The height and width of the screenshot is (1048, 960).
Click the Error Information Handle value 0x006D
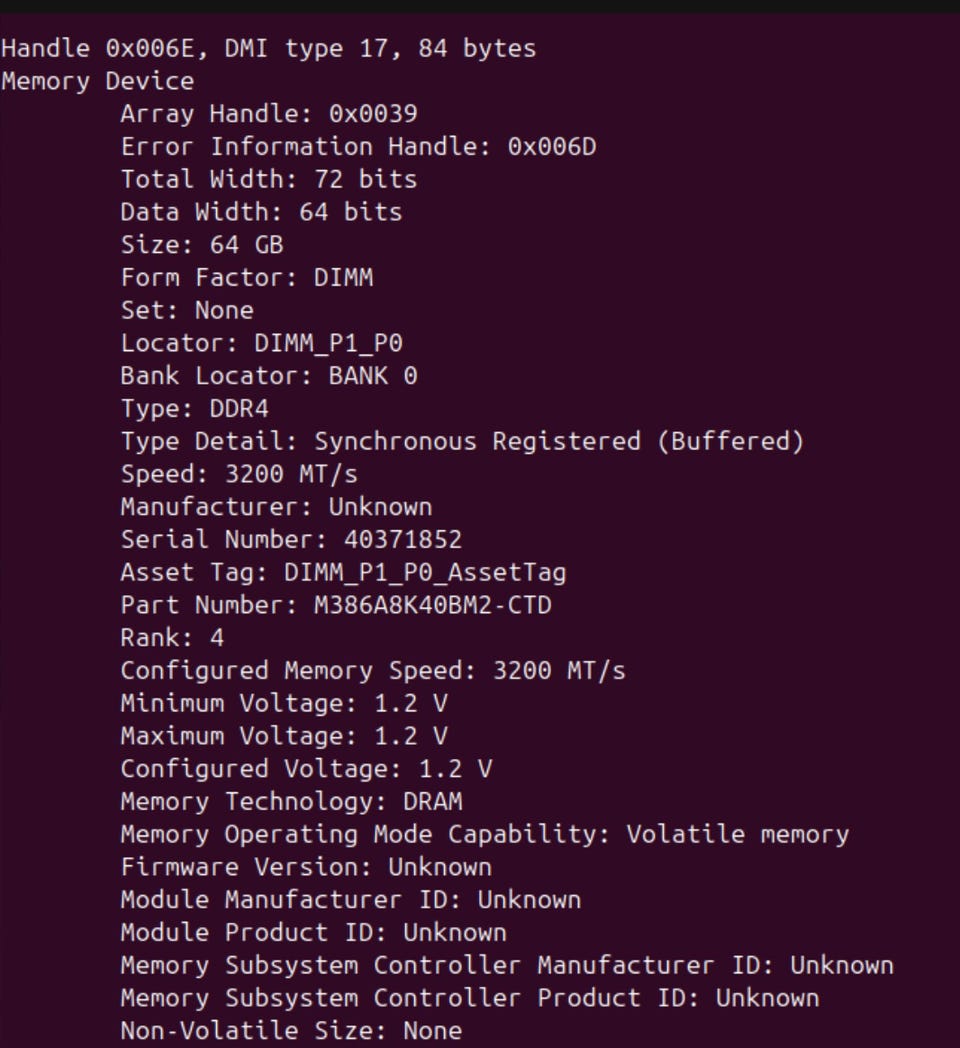551,147
